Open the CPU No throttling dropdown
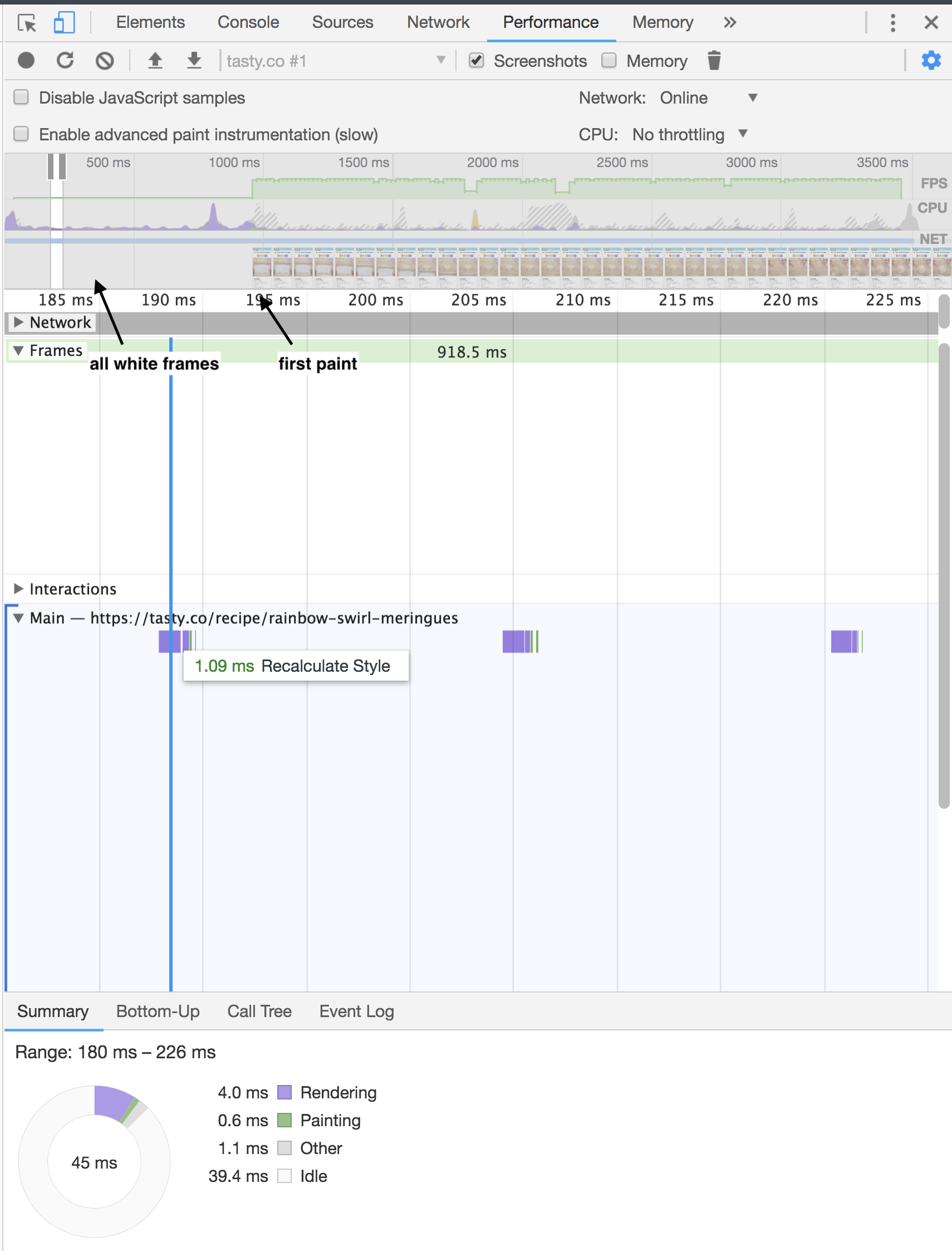952x1251 pixels. (690, 134)
